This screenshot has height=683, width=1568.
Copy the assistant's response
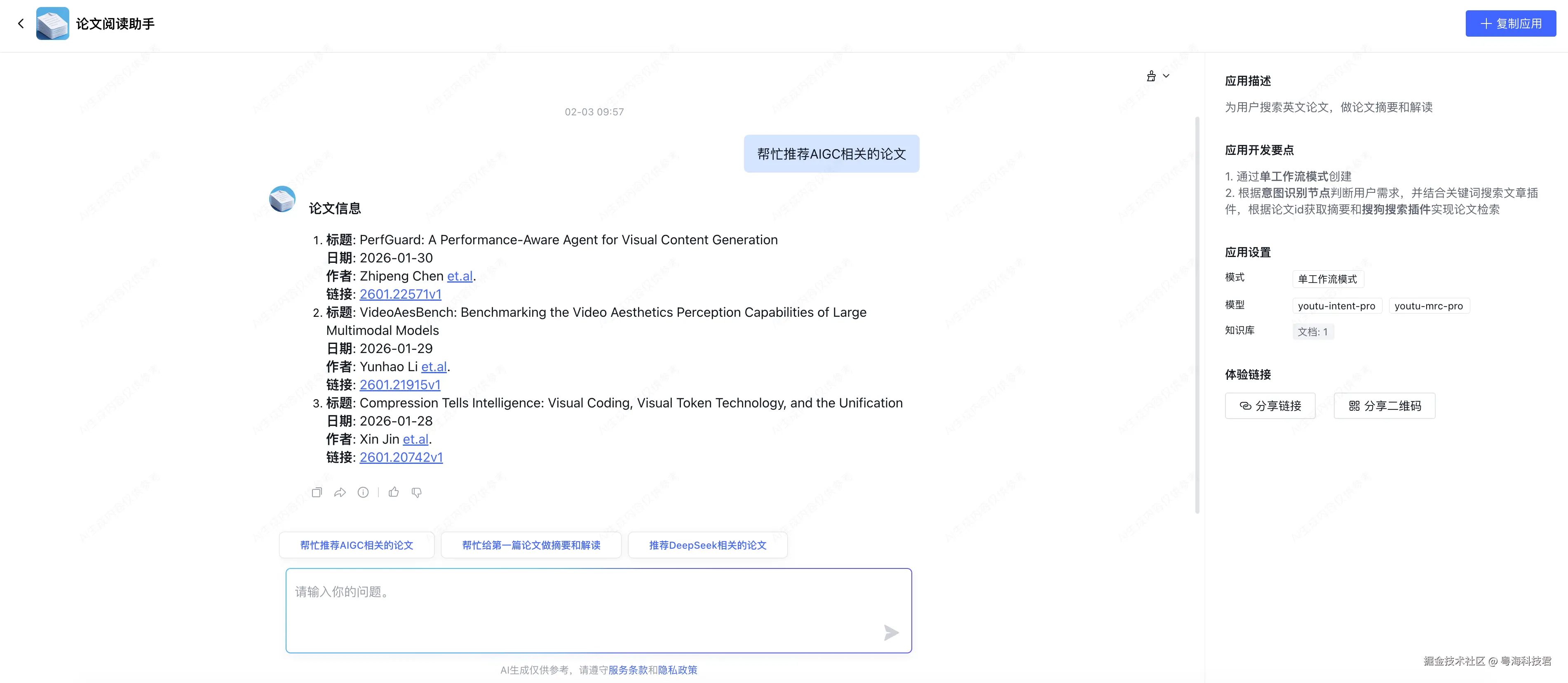click(x=317, y=493)
